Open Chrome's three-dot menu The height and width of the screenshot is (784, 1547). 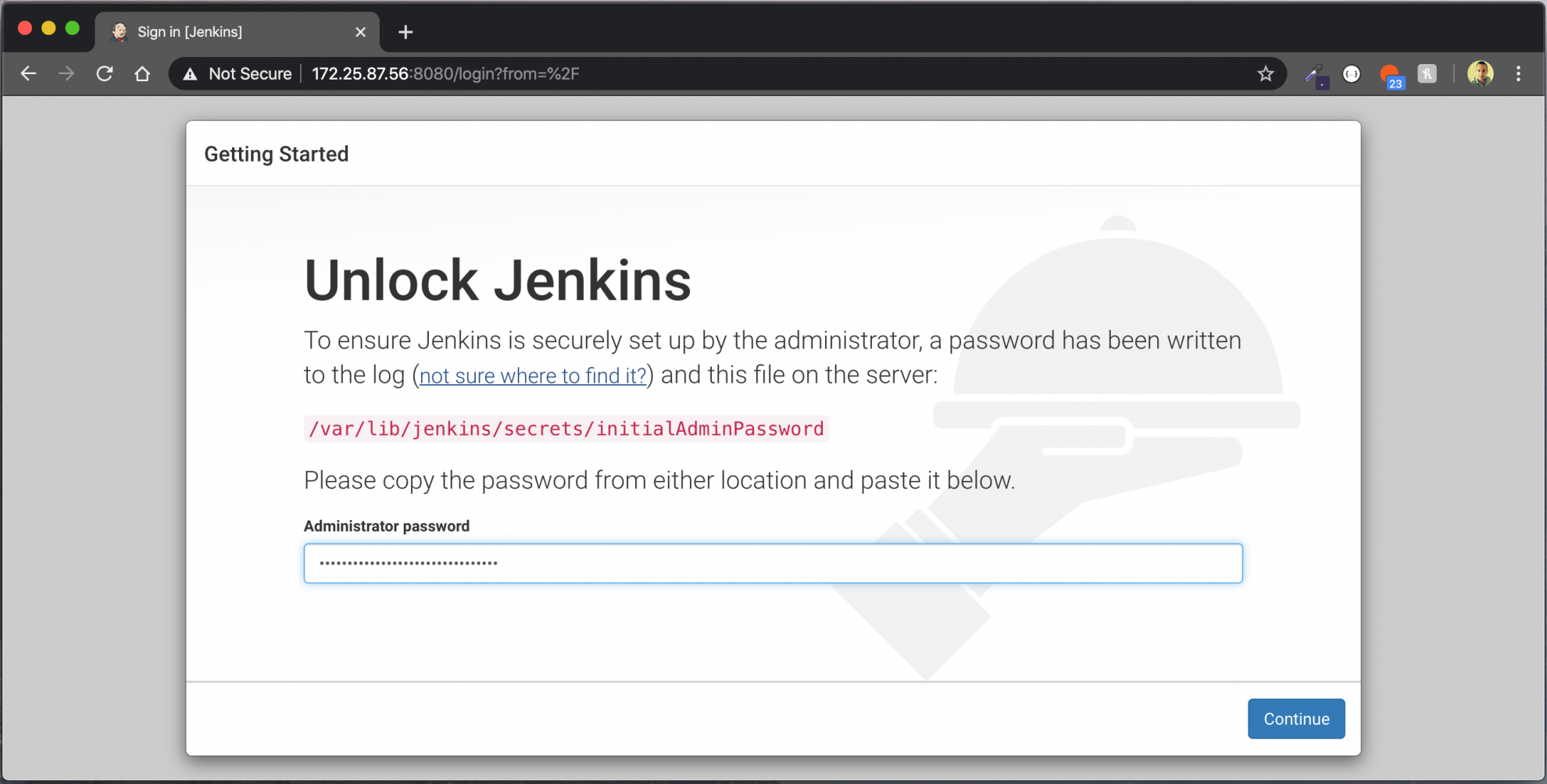click(1518, 74)
